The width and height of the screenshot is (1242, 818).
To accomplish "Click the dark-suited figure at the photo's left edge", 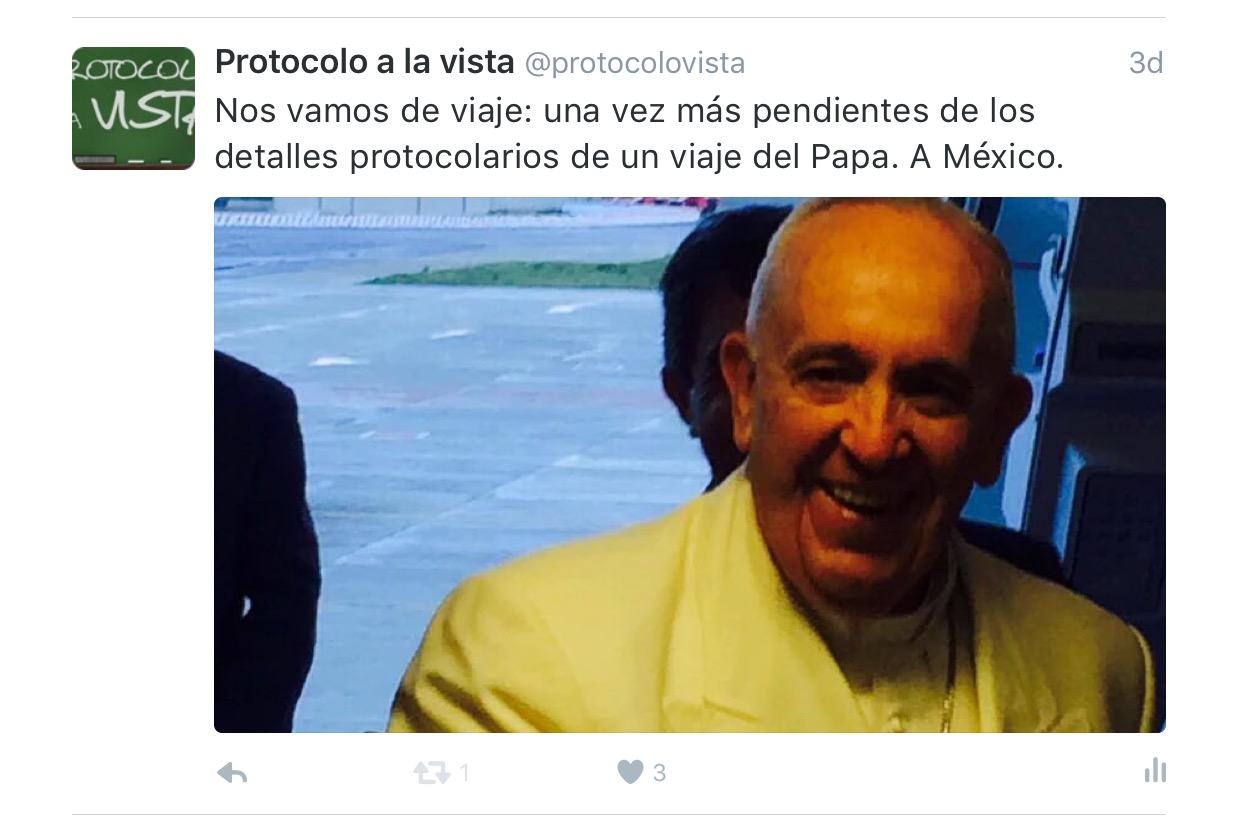I will point(265,540).
